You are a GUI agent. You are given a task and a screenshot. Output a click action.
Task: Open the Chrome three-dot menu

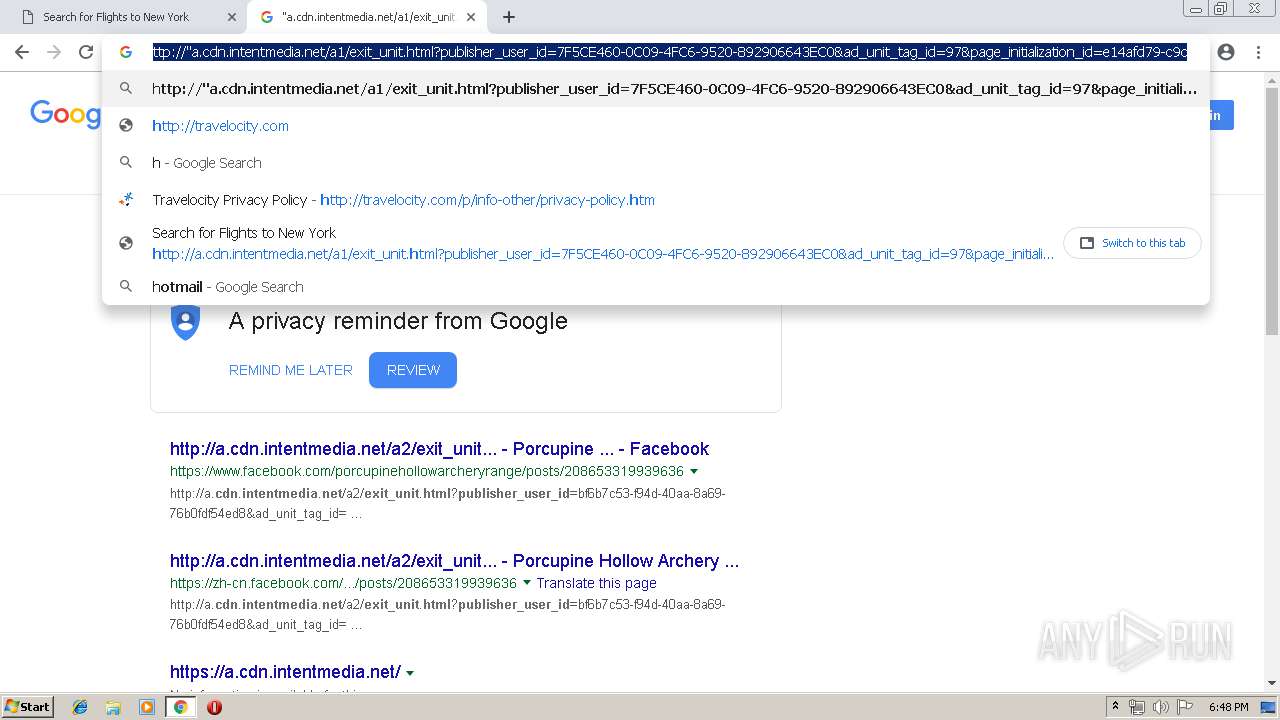pos(1258,52)
